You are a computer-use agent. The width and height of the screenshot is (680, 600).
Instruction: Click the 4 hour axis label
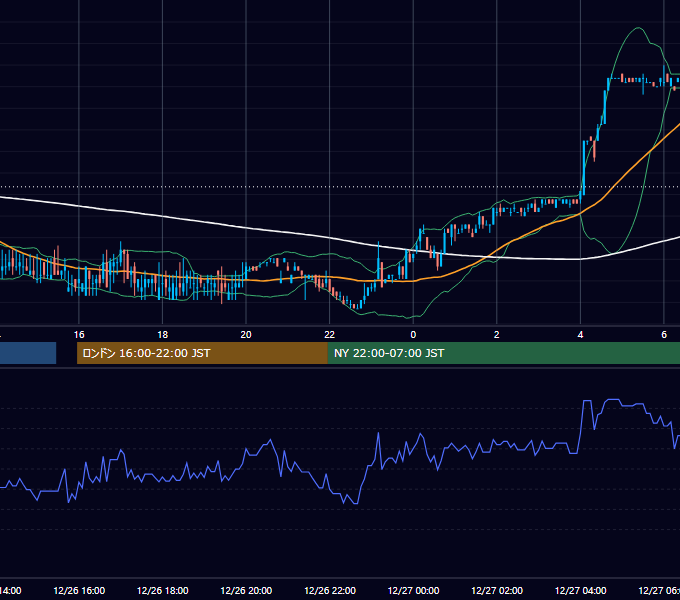580,335
